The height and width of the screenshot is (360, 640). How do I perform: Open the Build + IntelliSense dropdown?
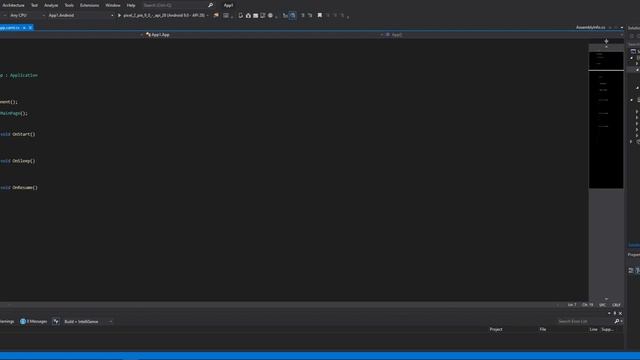88,322
